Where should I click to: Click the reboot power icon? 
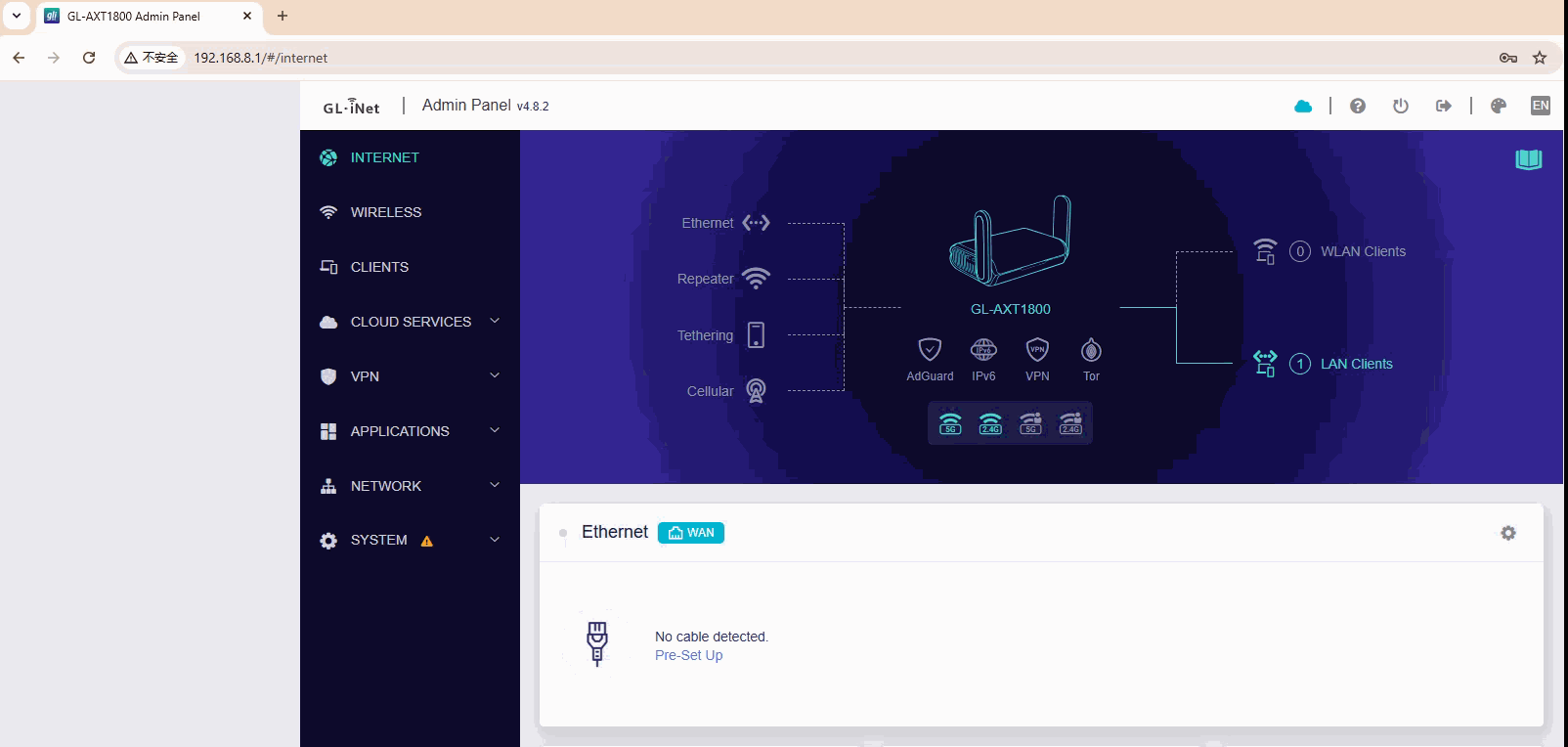1400,106
